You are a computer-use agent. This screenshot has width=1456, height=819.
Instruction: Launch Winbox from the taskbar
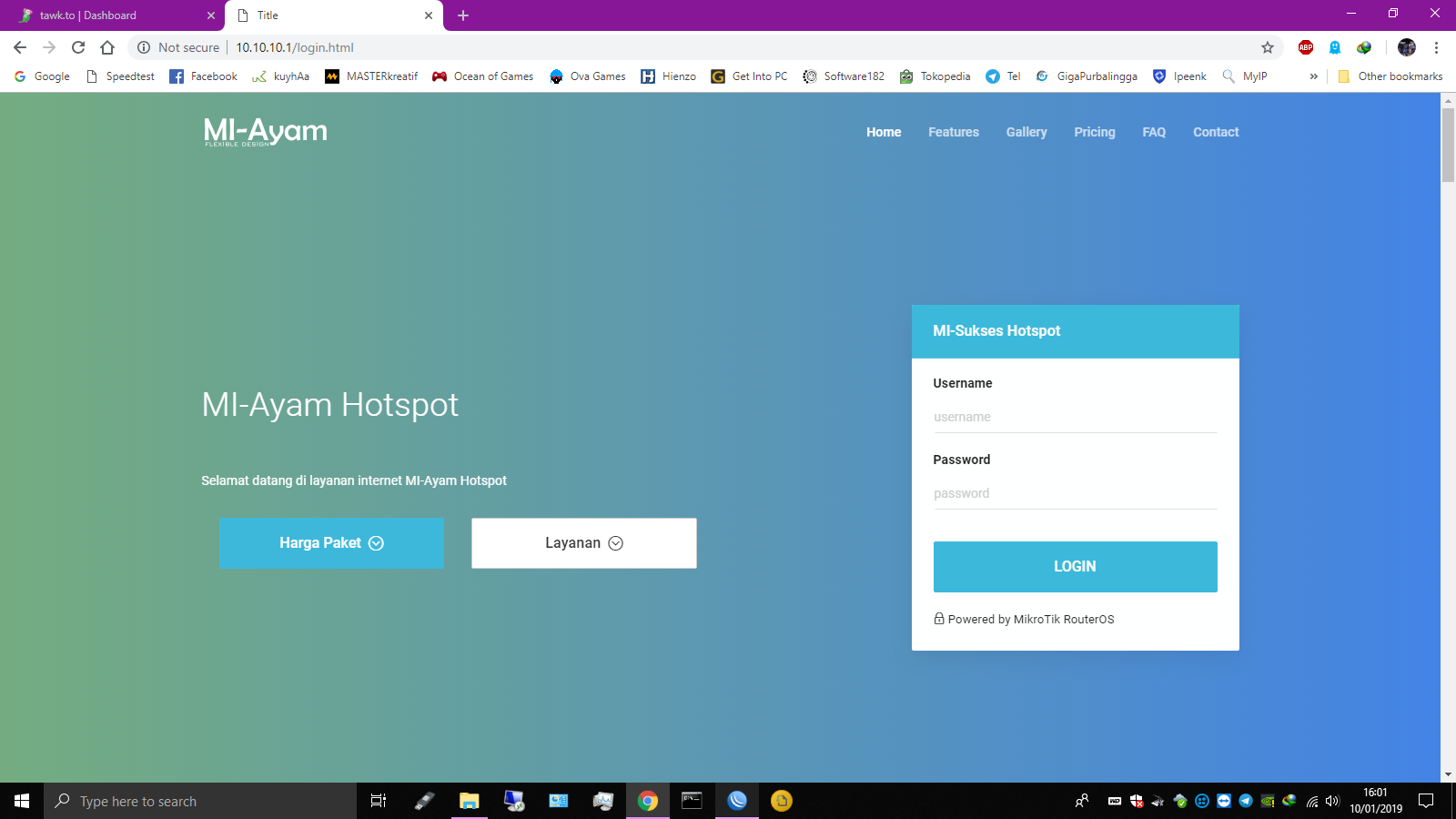point(736,802)
